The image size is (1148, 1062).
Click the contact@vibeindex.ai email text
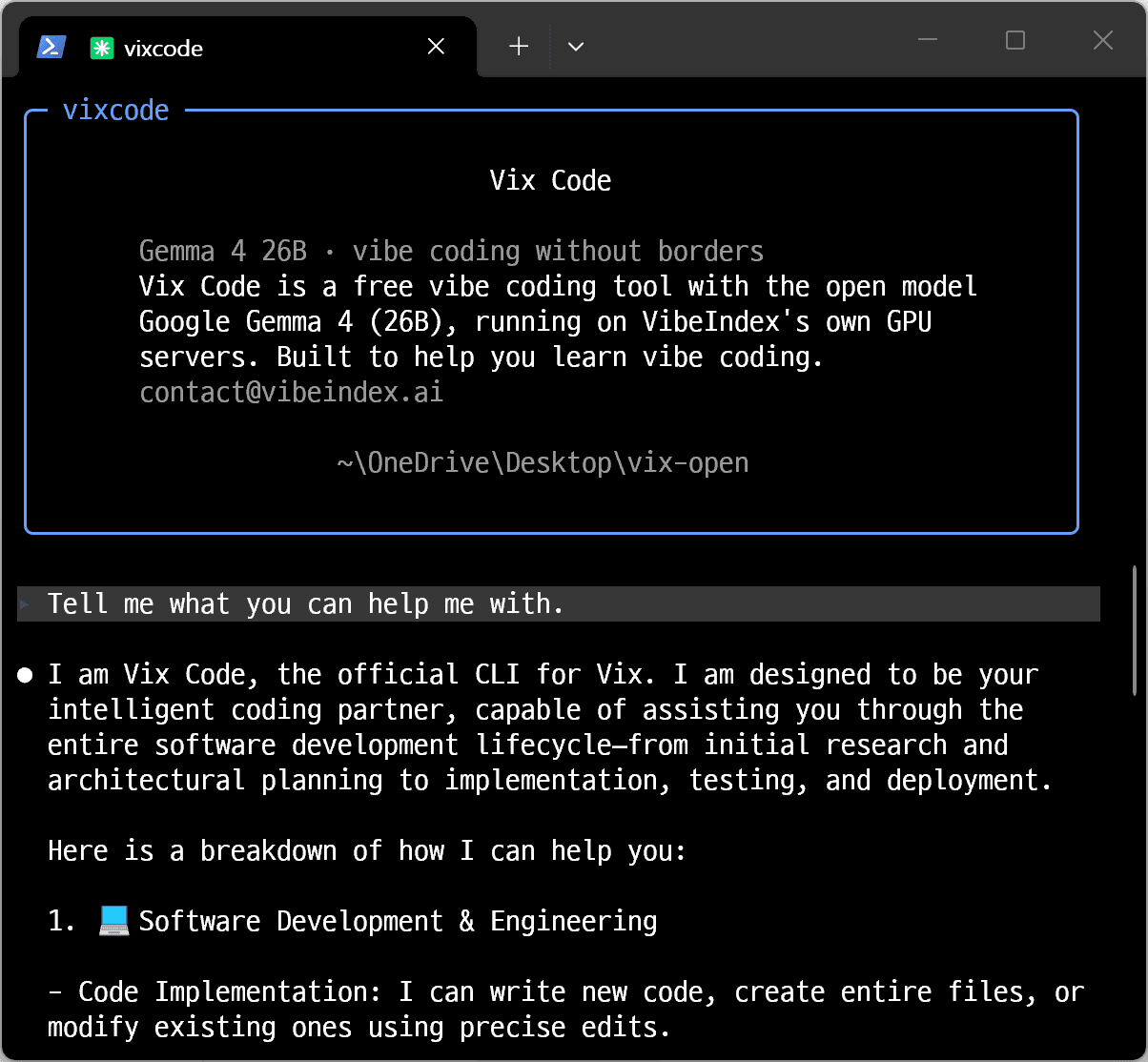pyautogui.click(x=291, y=392)
